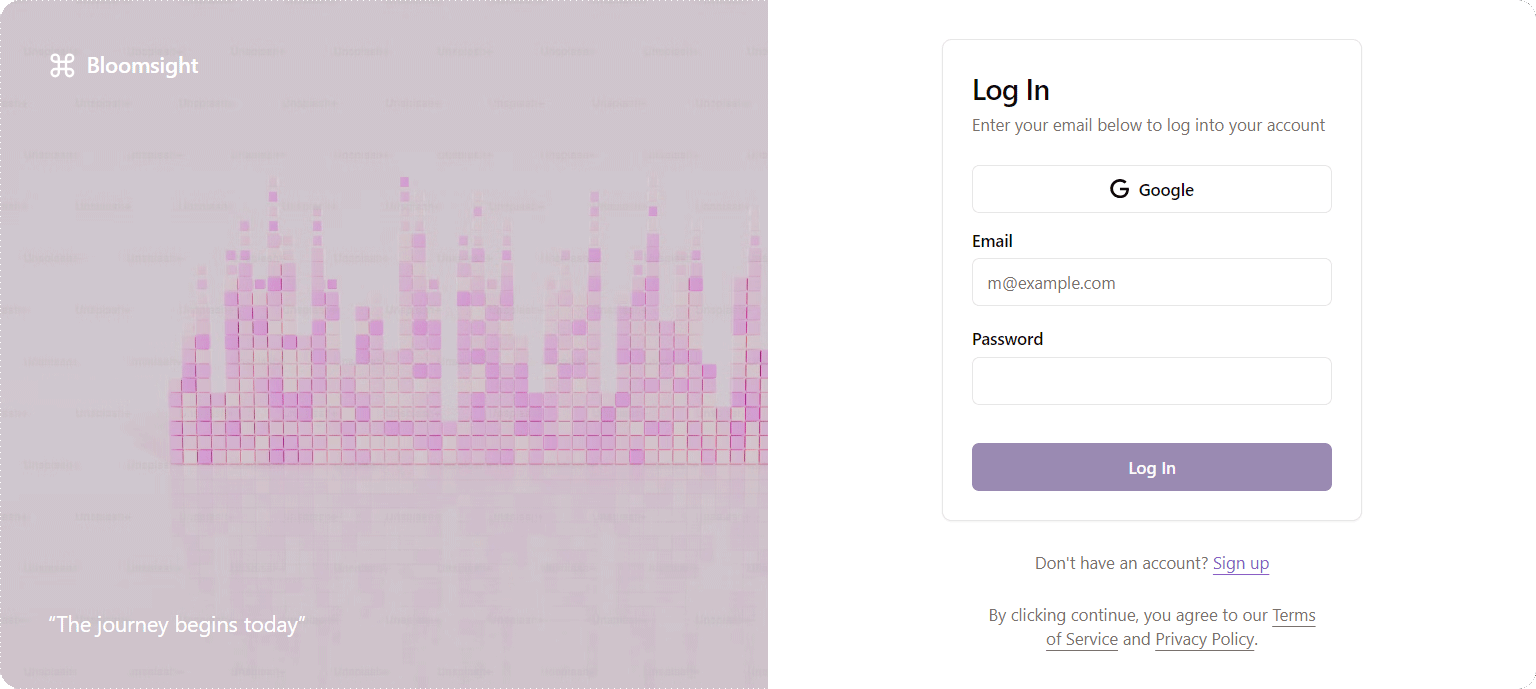Viewport: 1536px width, 689px height.
Task: Focus the Password input field
Action: pyautogui.click(x=1152, y=381)
